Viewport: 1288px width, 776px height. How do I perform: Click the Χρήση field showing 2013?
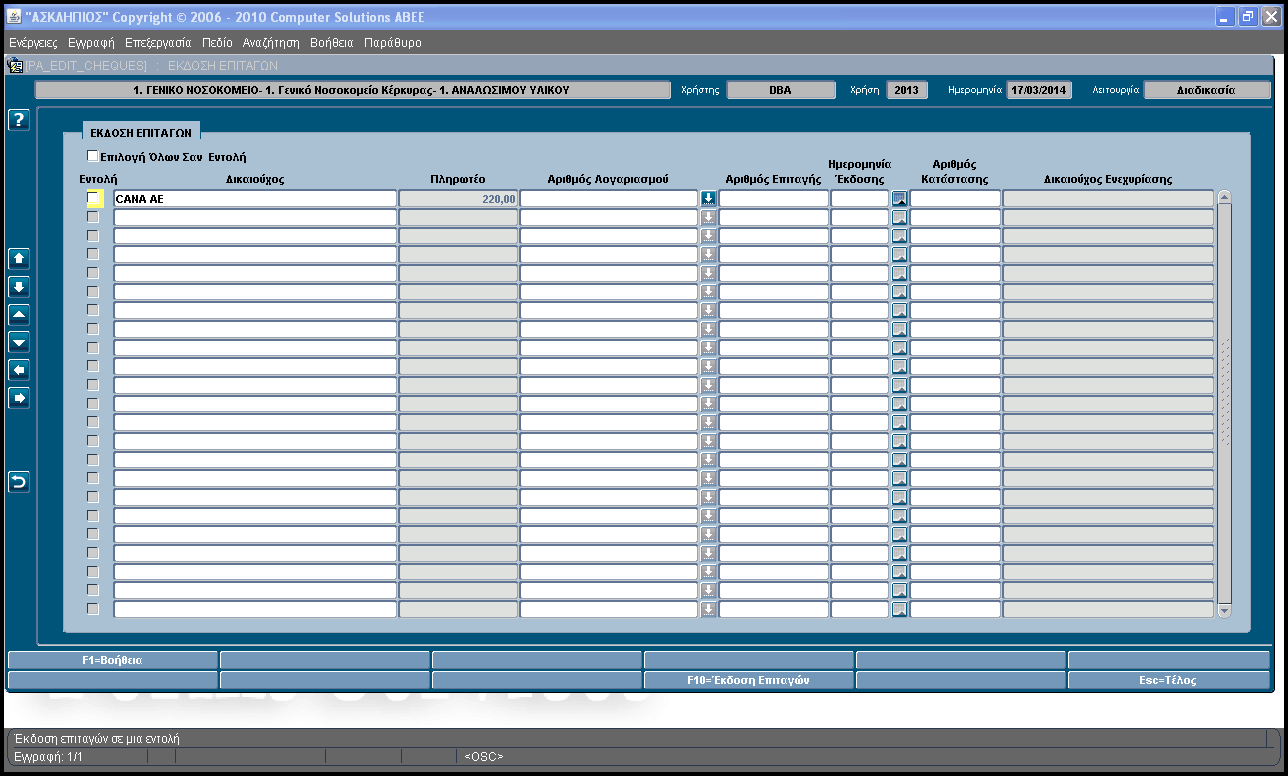906,90
